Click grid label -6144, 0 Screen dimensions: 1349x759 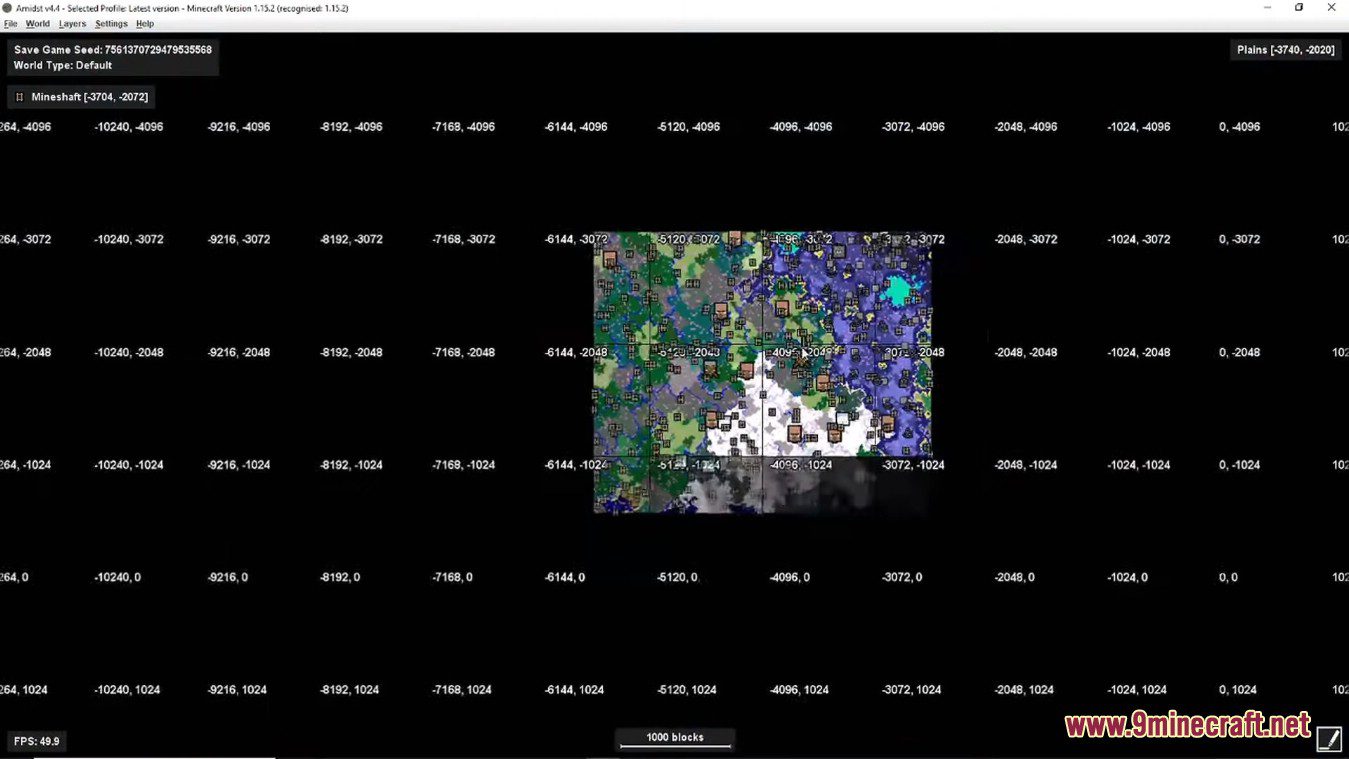tap(565, 577)
